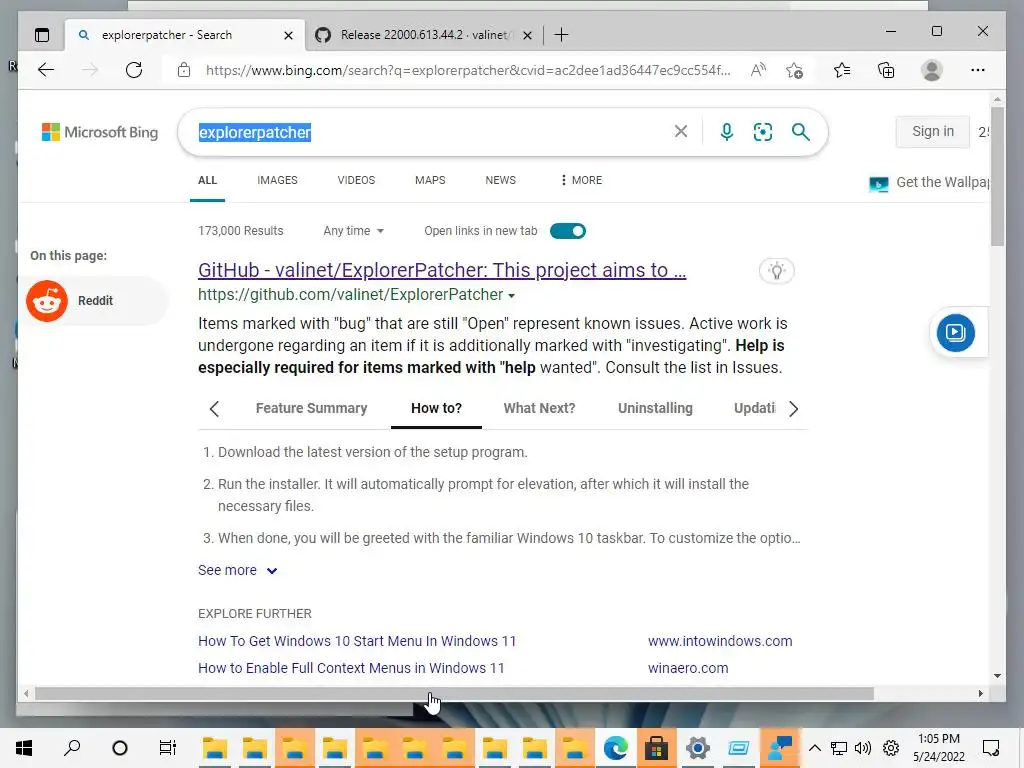Search using voice microphone icon
The width and height of the screenshot is (1024, 768).
coord(726,132)
